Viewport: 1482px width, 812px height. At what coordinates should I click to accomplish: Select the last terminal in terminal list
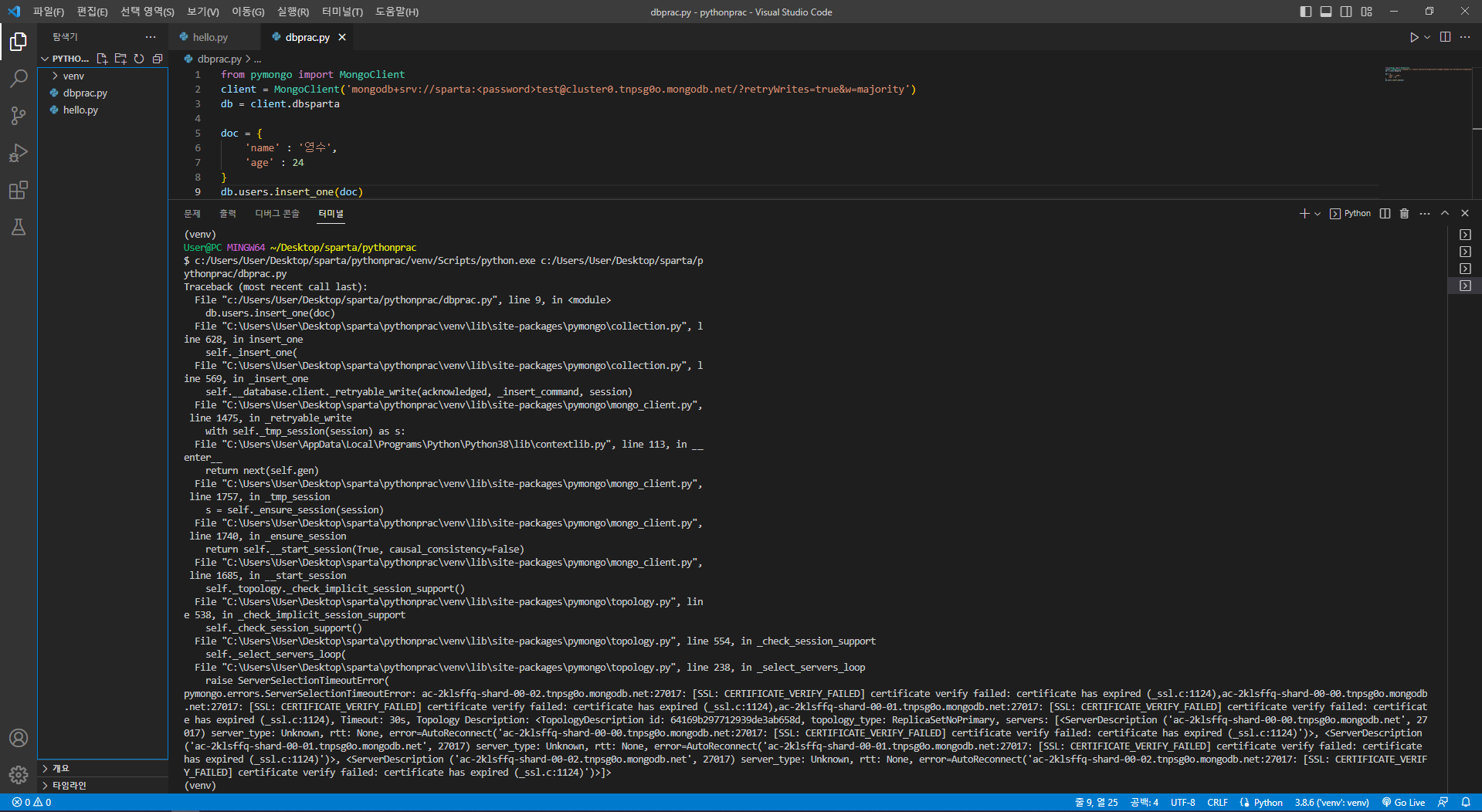coord(1465,286)
